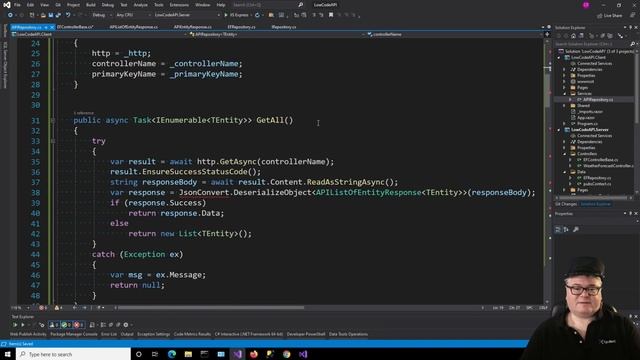Open the controllerName member navigation dropdown

coord(454,35)
